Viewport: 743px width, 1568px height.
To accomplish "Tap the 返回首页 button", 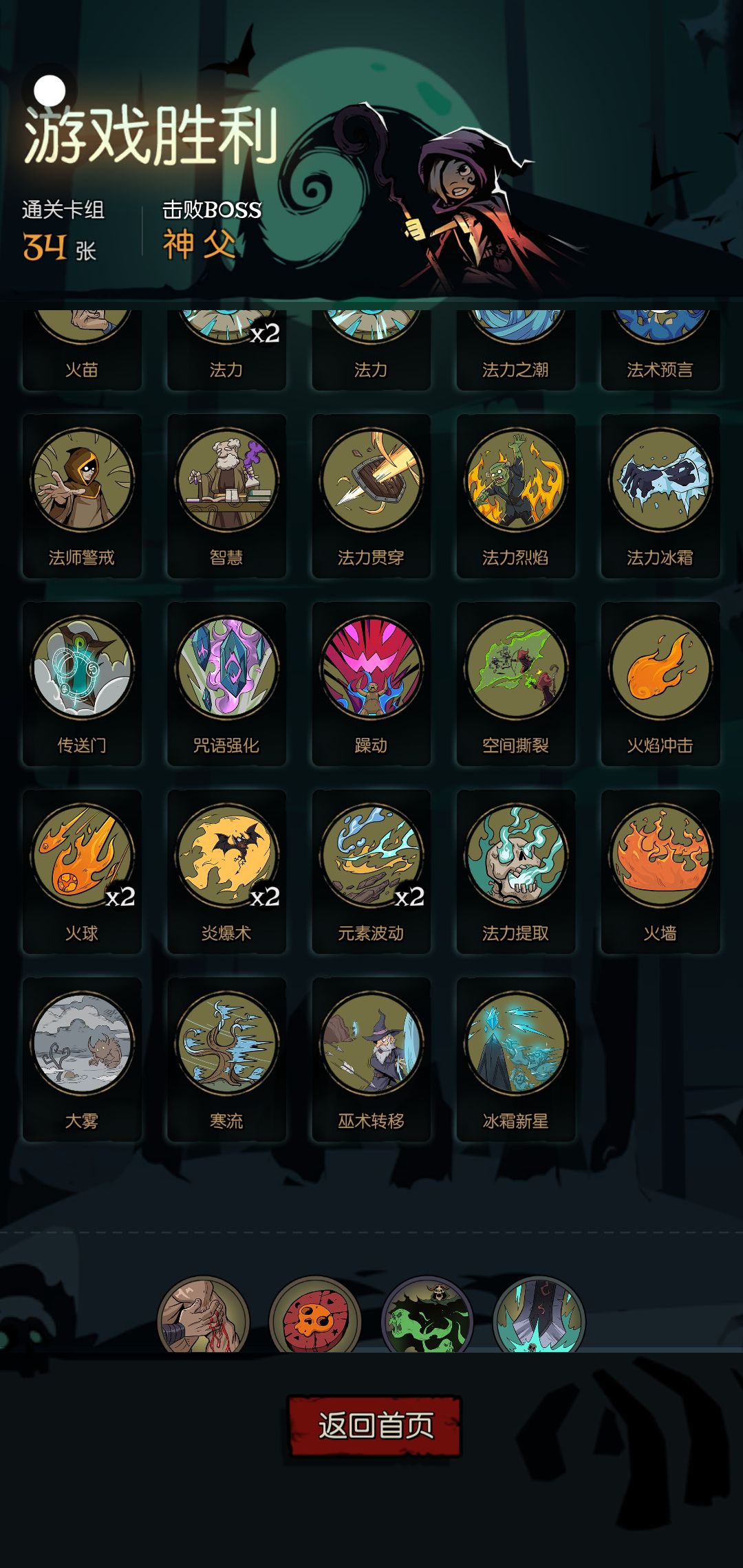I will click(x=374, y=1425).
